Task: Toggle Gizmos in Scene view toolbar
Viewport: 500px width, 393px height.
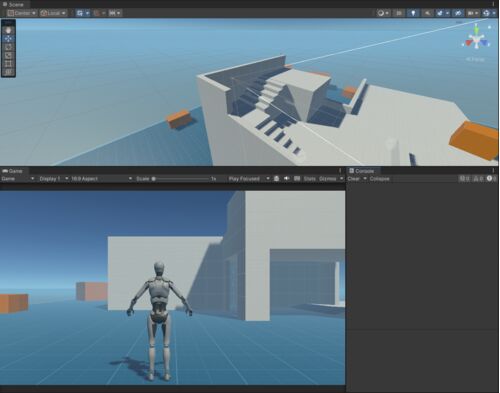Action: point(486,13)
